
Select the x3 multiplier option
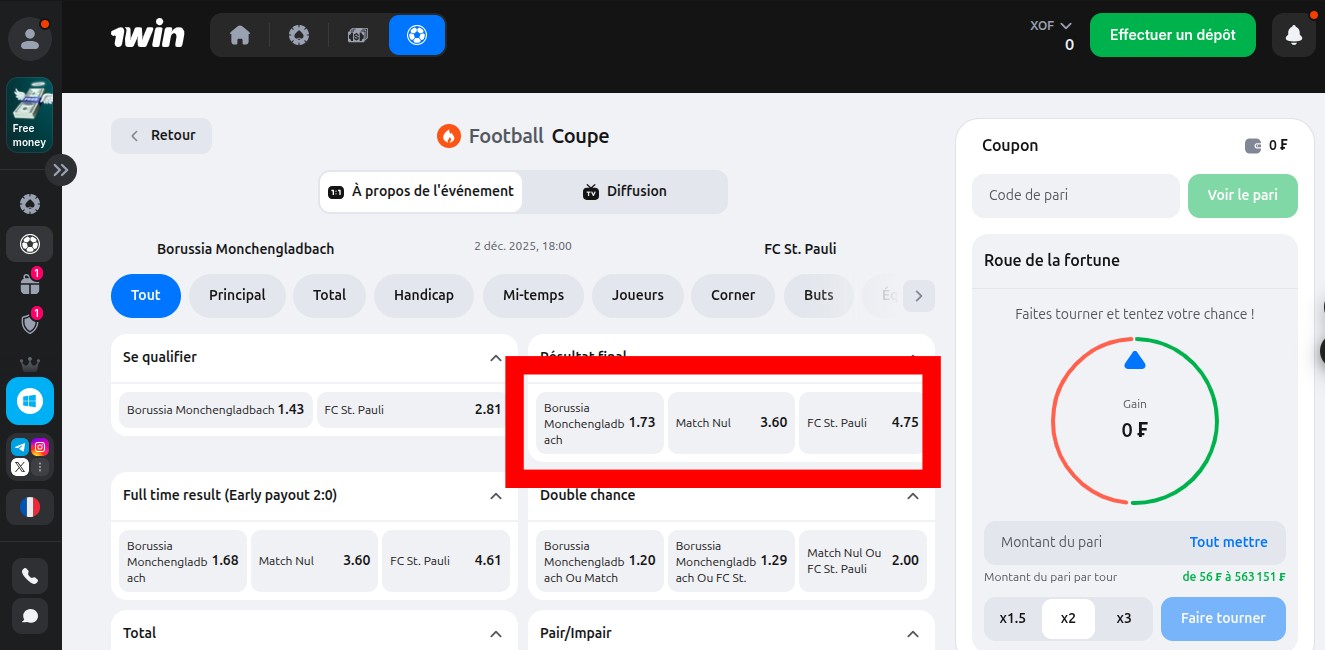pyautogui.click(x=1123, y=618)
